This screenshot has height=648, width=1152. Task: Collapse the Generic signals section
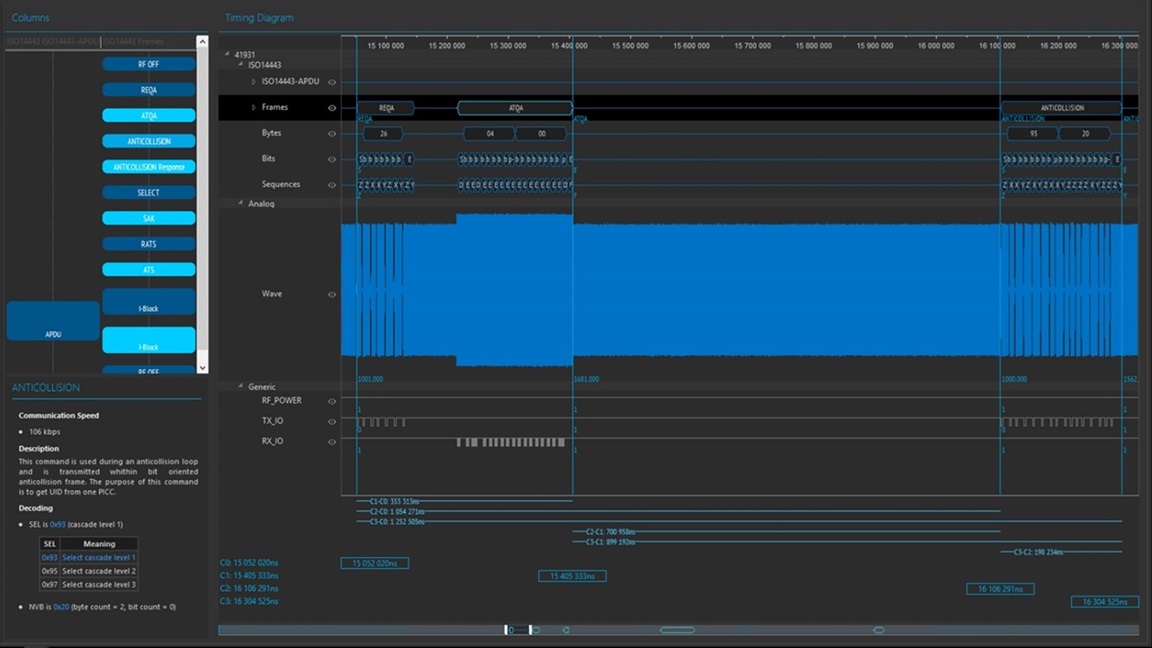240,386
